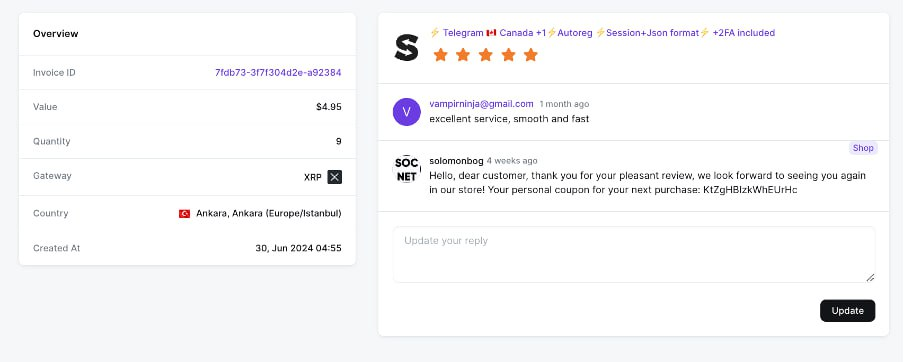Screen dimensions: 904x362
Task: Click the $4.95 value amount
Action: [329, 107]
